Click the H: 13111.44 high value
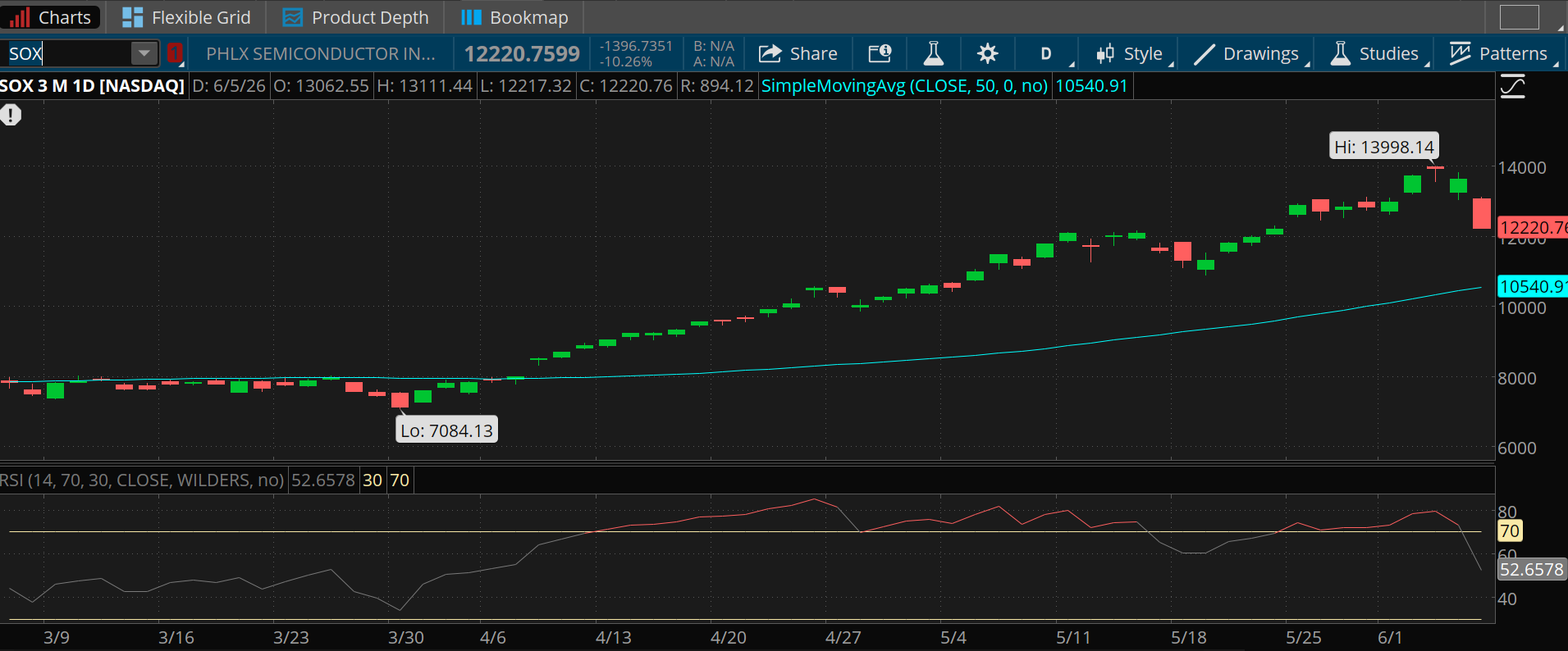This screenshot has height=651, width=1568. click(x=424, y=86)
